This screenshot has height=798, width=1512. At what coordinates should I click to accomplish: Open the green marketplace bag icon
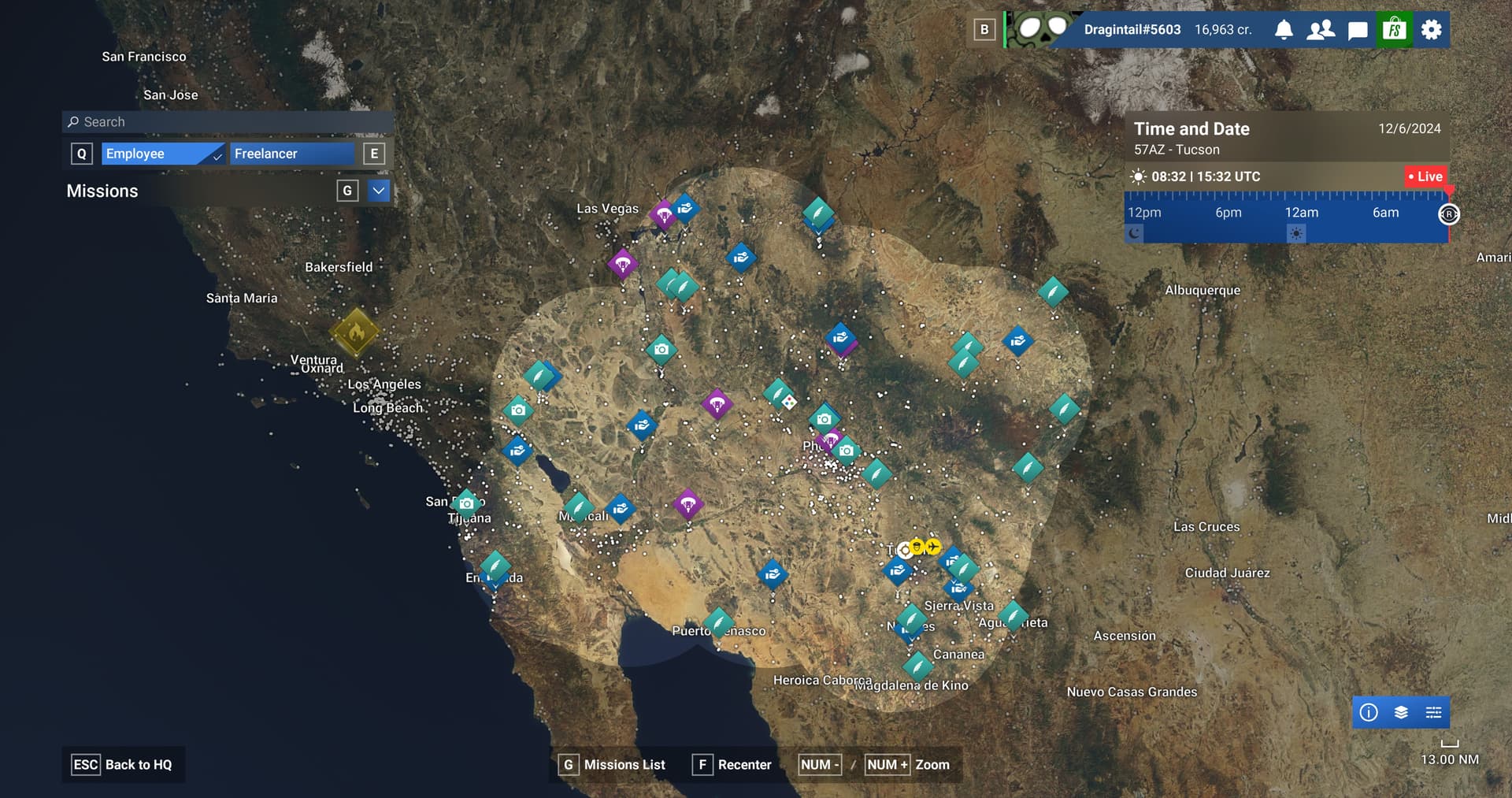(1394, 30)
